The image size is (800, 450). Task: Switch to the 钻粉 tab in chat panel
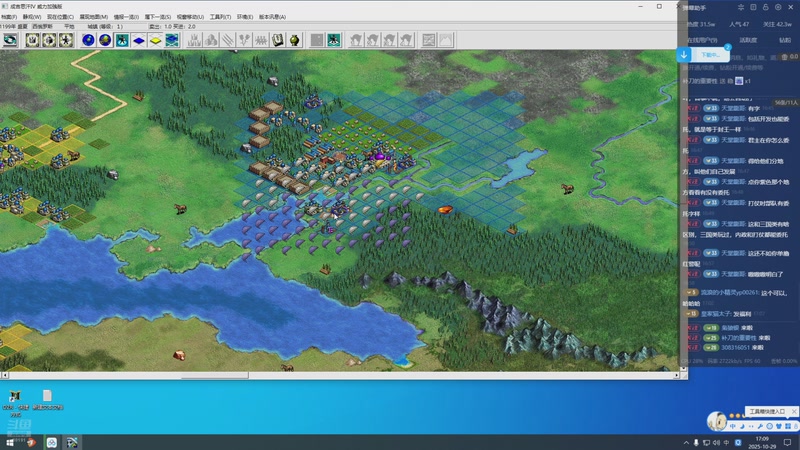785,40
